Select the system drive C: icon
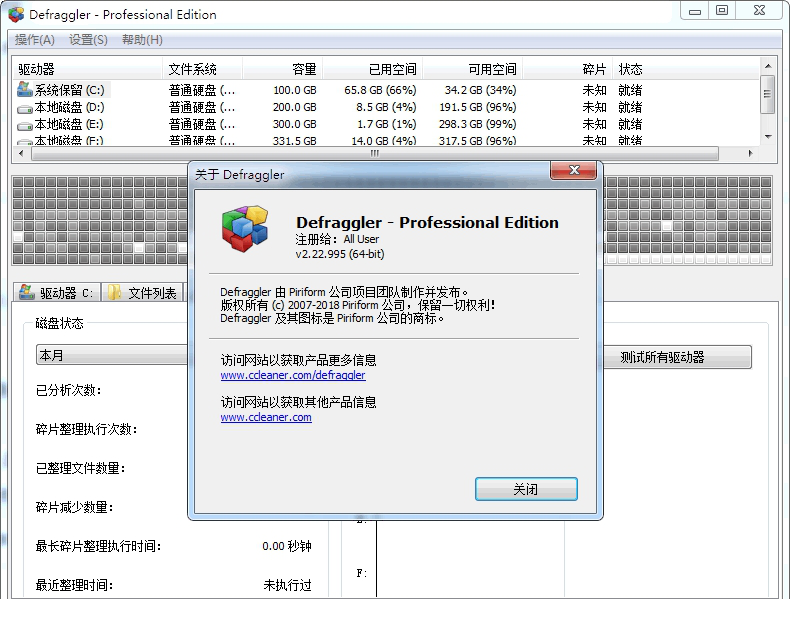The width and height of the screenshot is (790, 622). click(24, 90)
